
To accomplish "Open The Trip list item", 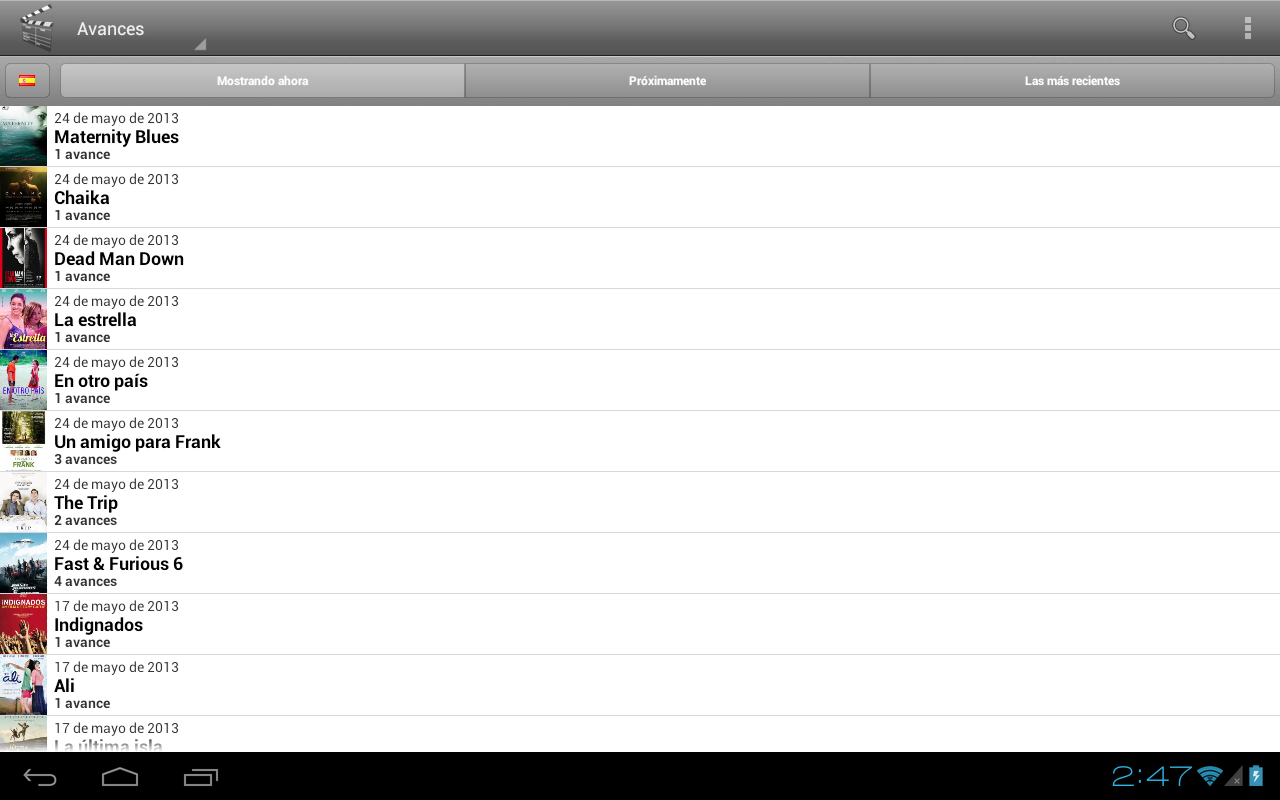I will [640, 502].
